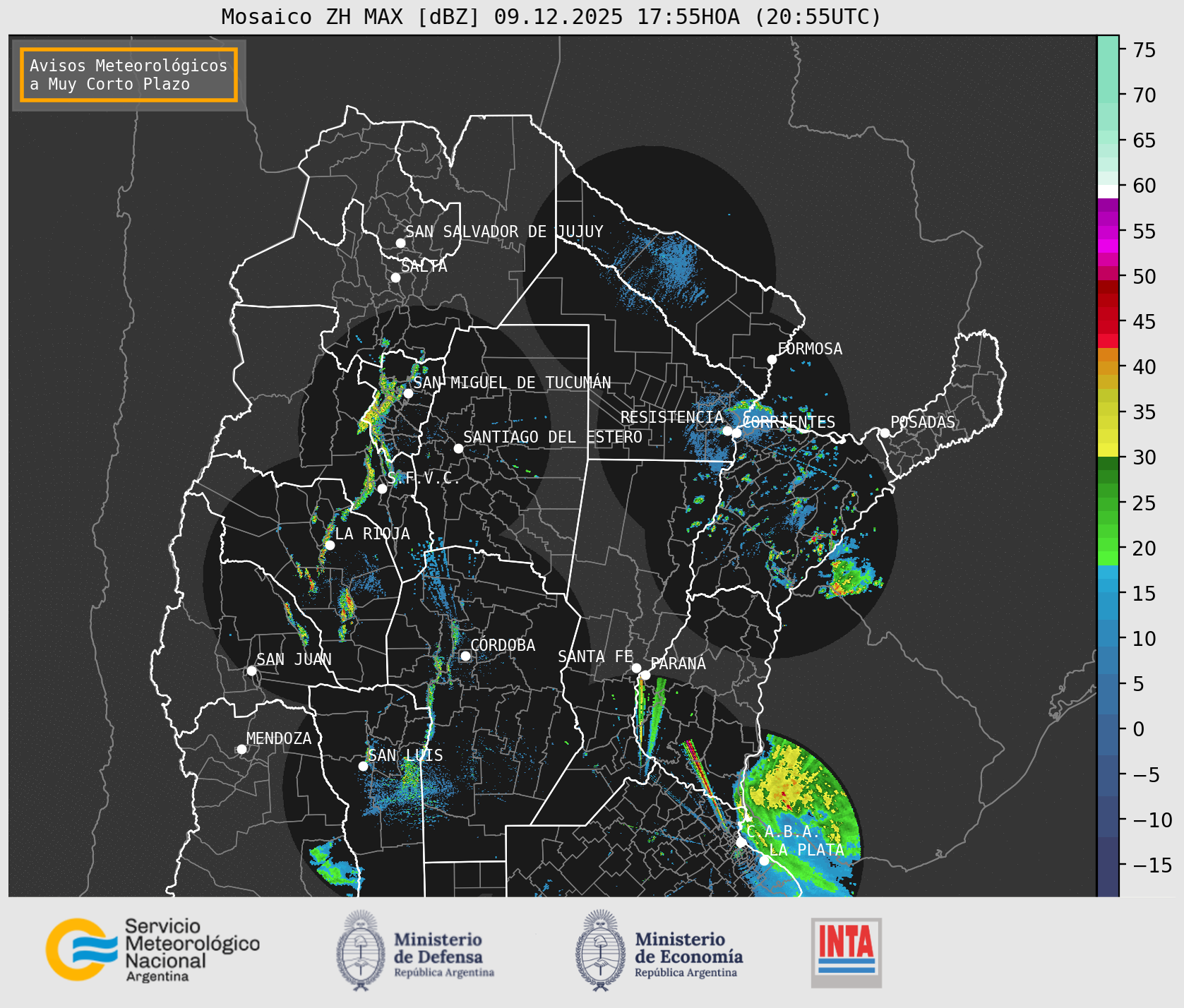Click the magenta 55 dBZ band on the scale
This screenshot has height=1008, width=1184.
[x=1108, y=232]
